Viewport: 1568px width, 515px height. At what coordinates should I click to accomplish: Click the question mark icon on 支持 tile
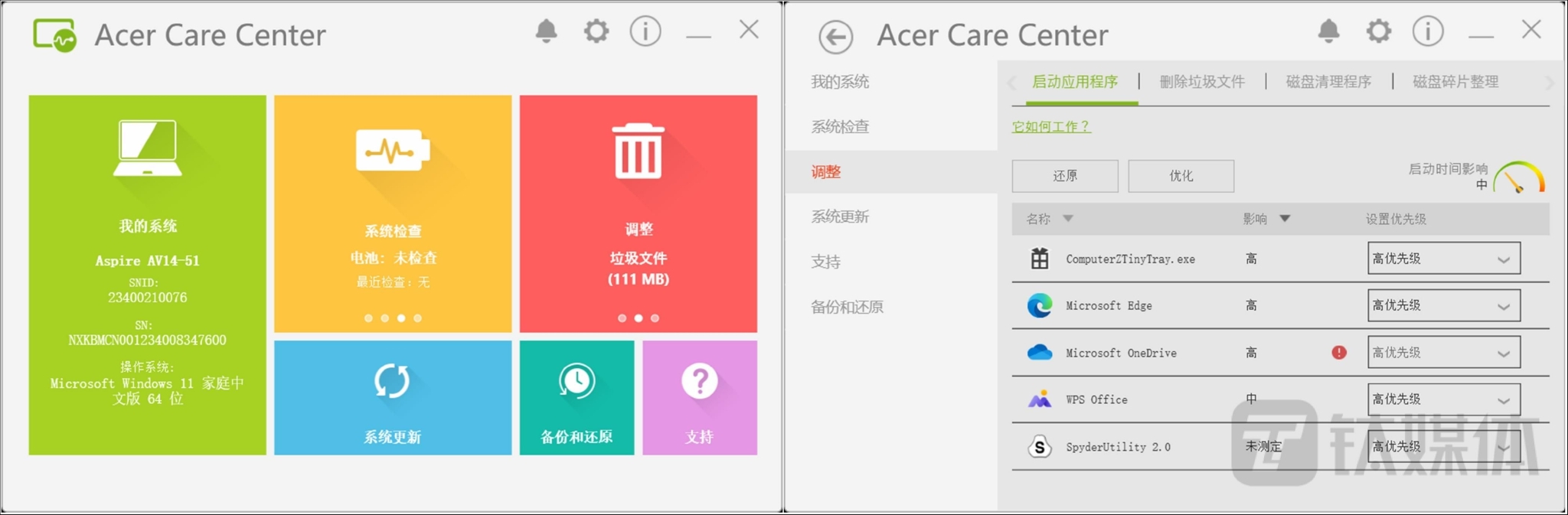(x=700, y=380)
